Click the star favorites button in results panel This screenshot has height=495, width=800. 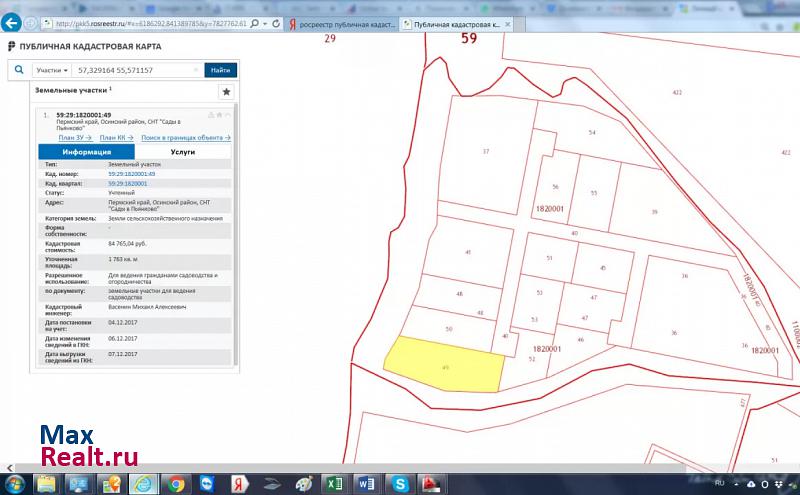coord(226,91)
